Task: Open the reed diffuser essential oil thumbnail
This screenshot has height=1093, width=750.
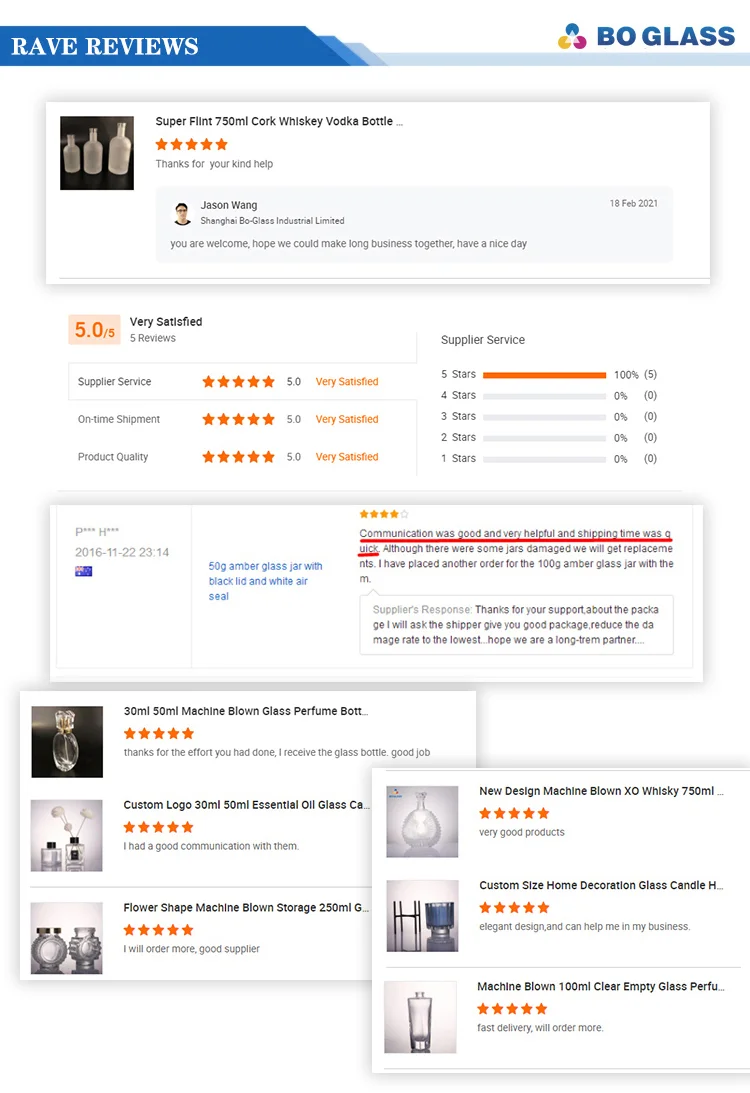Action: point(66,836)
